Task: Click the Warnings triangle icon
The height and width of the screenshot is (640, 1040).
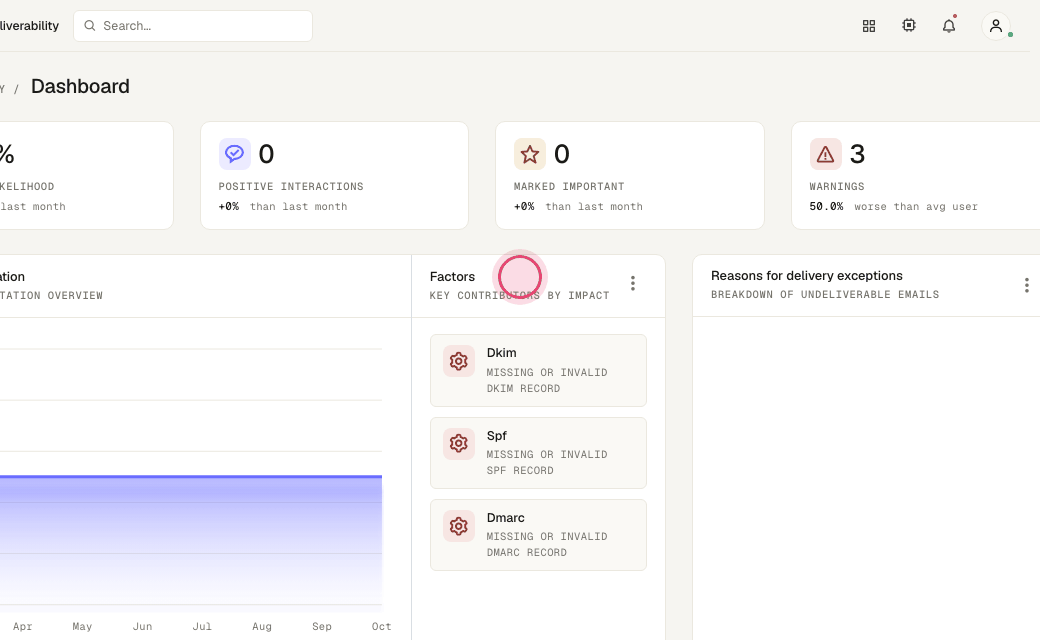Action: [x=825, y=154]
